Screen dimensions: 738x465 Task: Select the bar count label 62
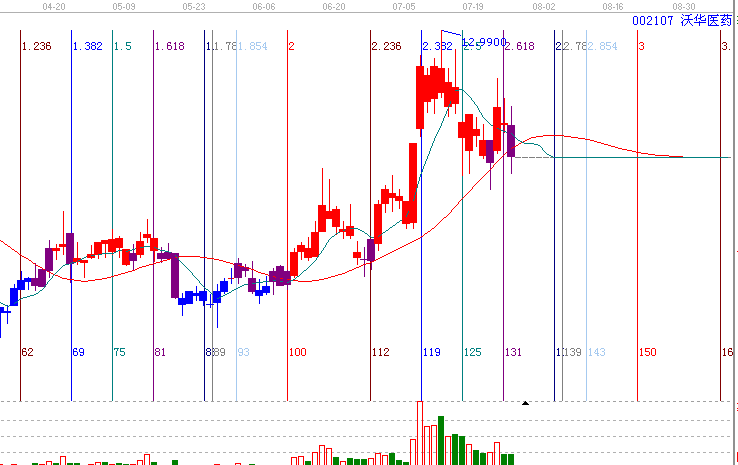pyautogui.click(x=27, y=352)
